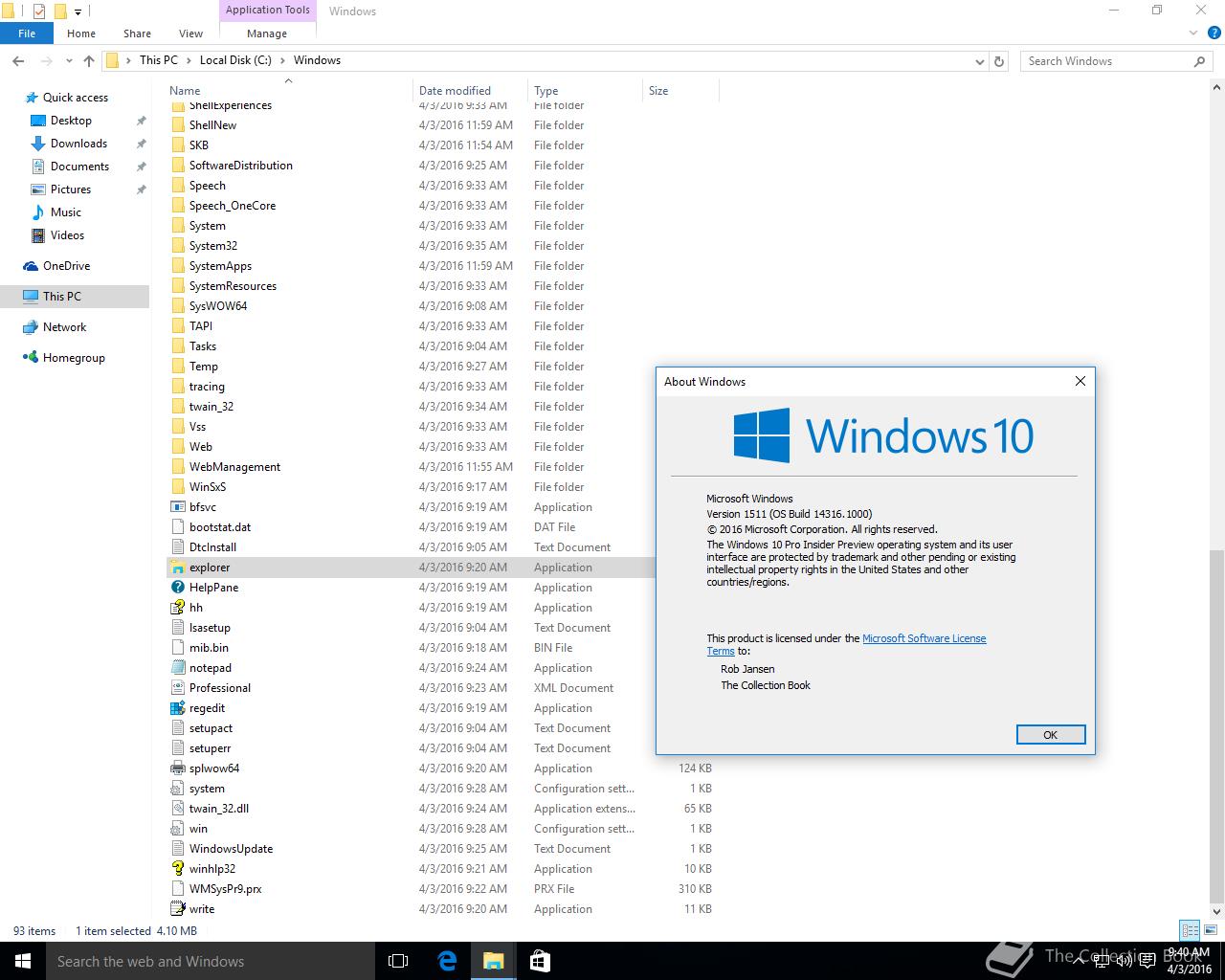Select the Application Tools contextual tab
The height and width of the screenshot is (980, 1225).
268,11
